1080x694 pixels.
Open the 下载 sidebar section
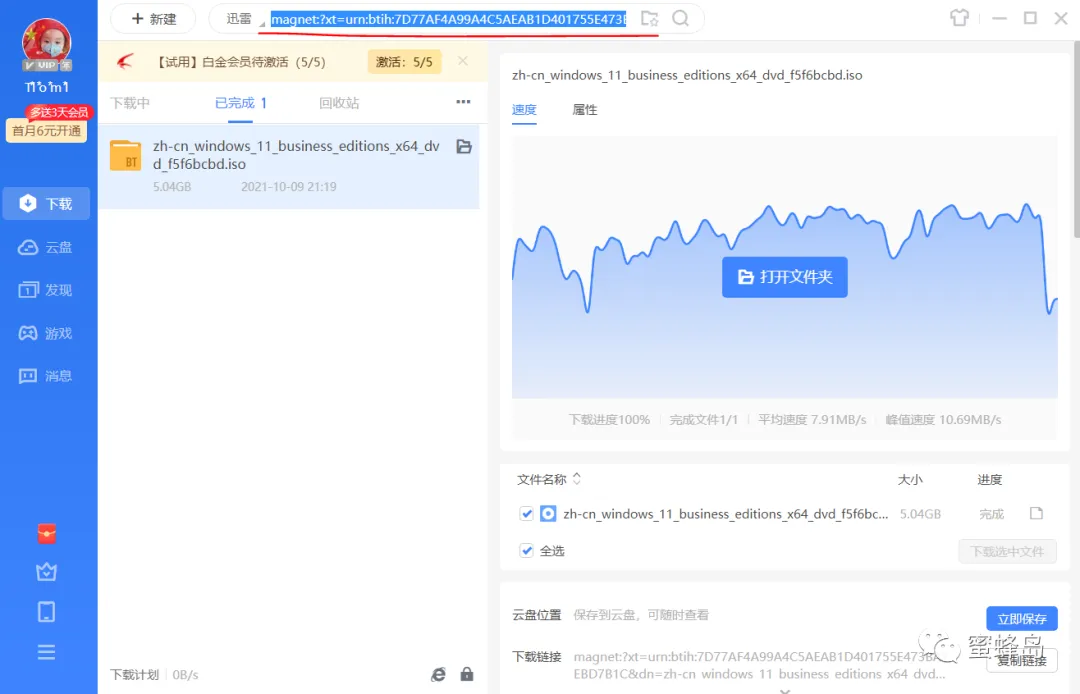point(46,204)
